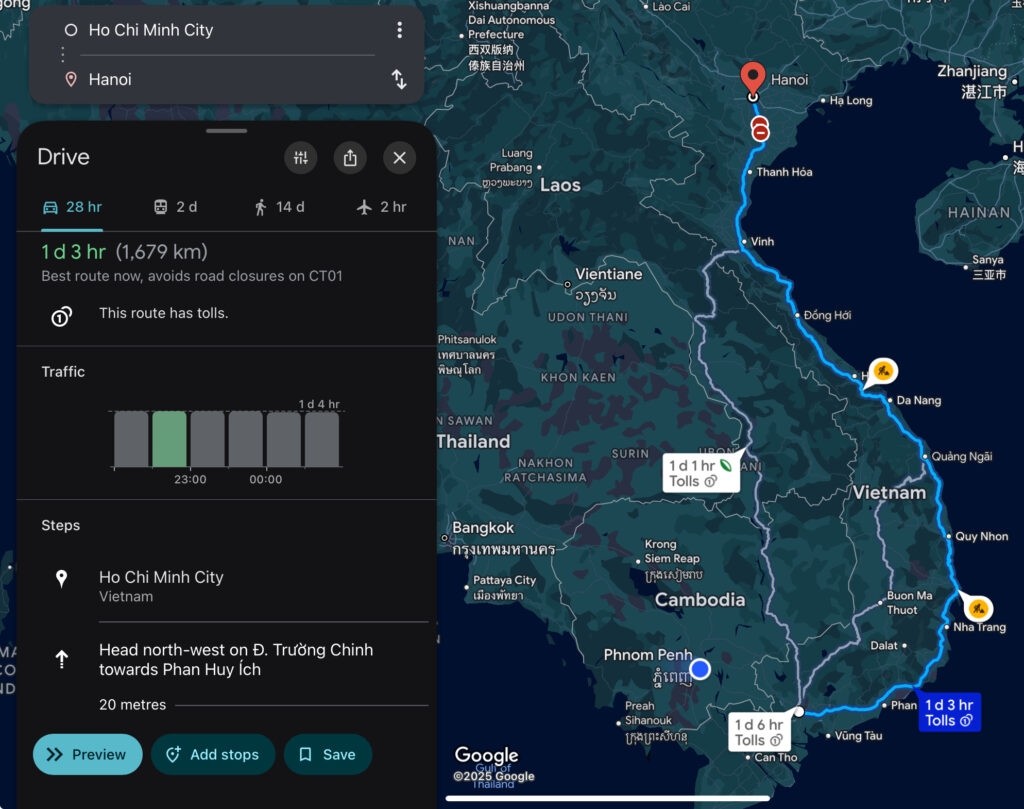Click the red Hanoi destination pin
The width and height of the screenshot is (1024, 809).
coord(753,77)
